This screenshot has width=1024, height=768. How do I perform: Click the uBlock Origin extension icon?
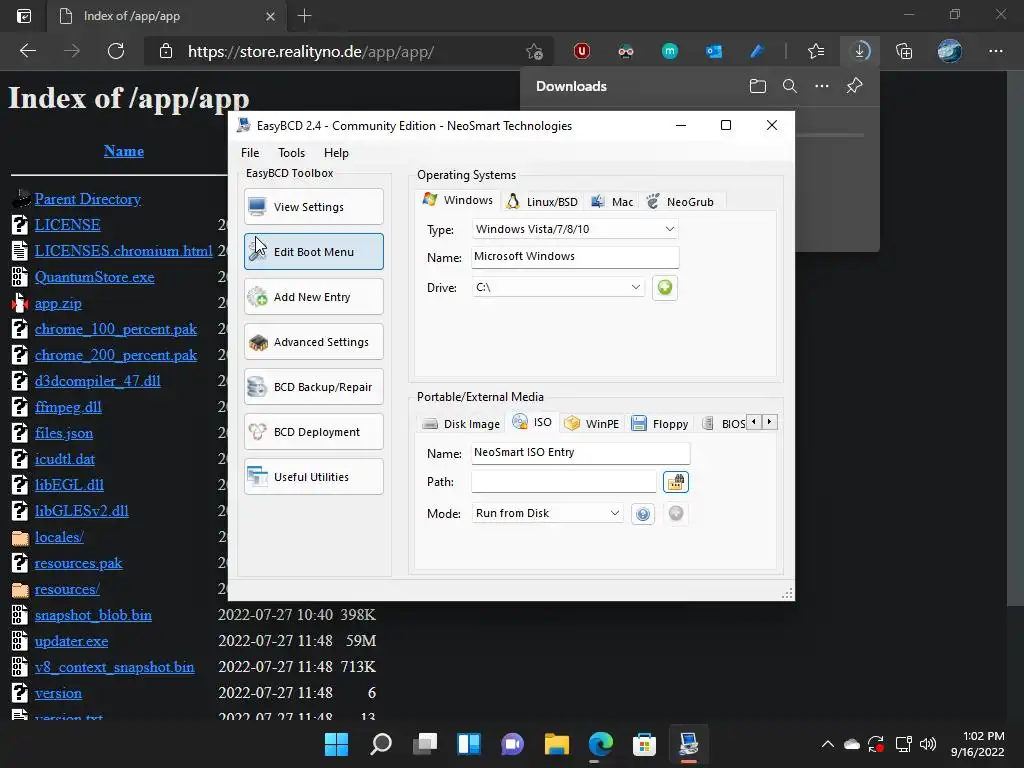click(x=581, y=51)
